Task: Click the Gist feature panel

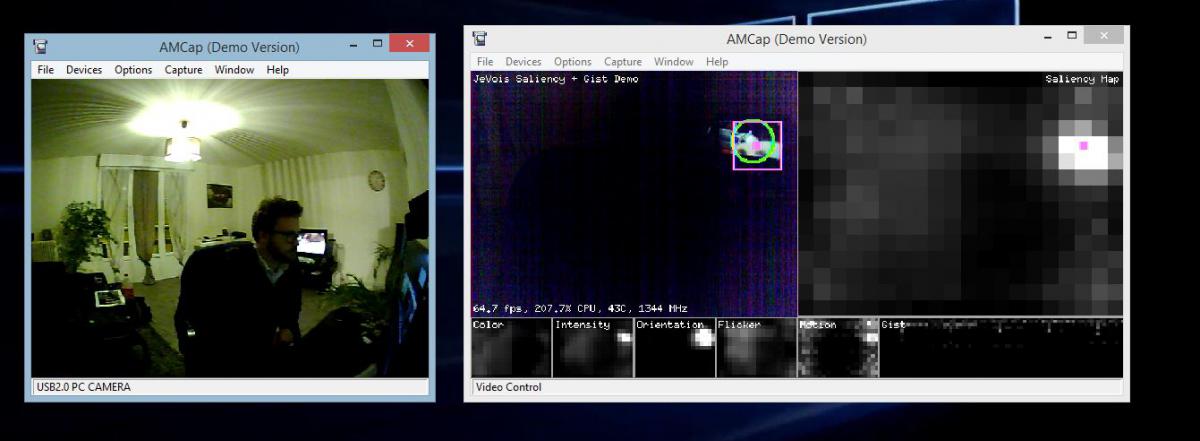Action: click(x=1001, y=348)
